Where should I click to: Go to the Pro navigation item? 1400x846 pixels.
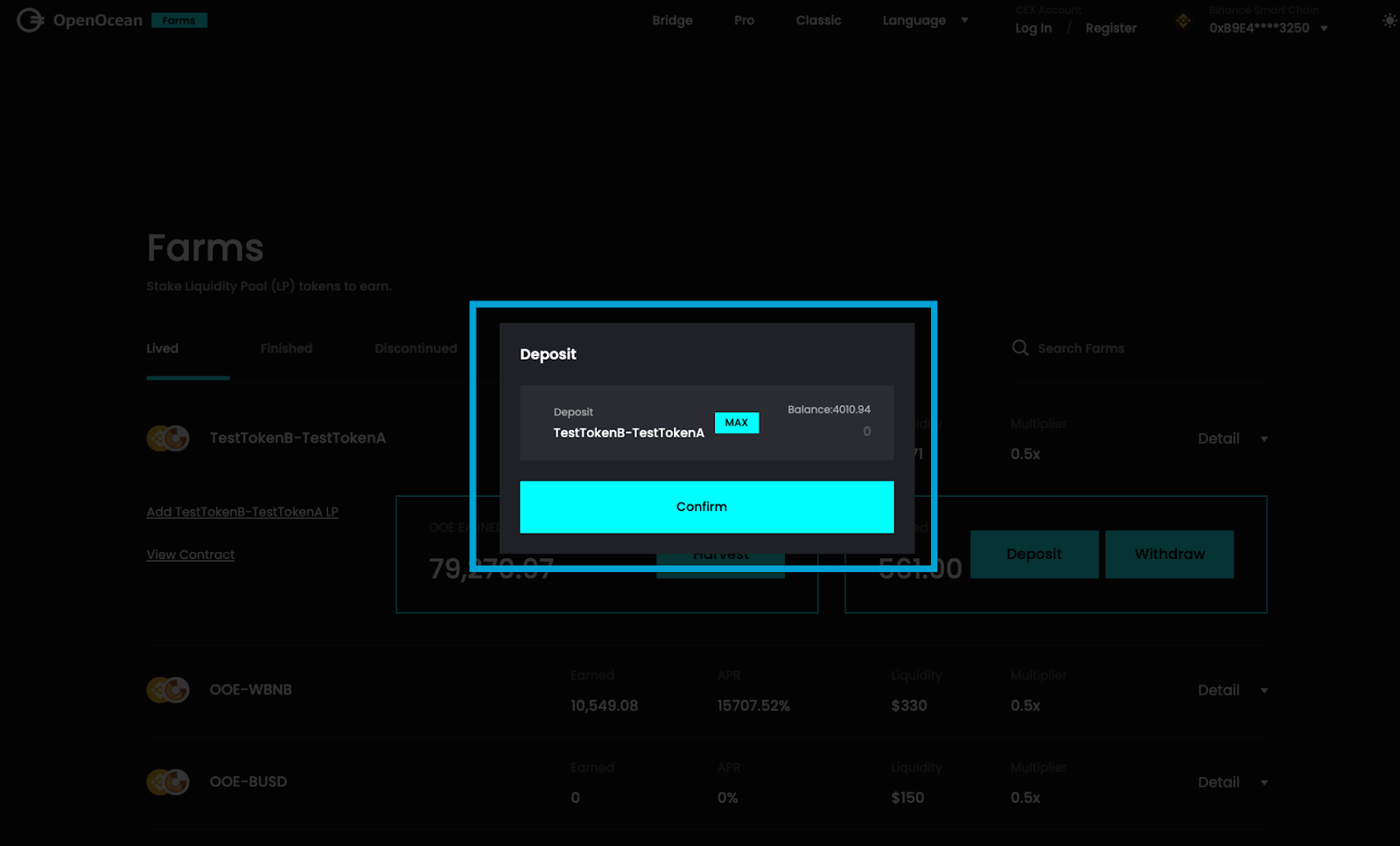pos(745,20)
